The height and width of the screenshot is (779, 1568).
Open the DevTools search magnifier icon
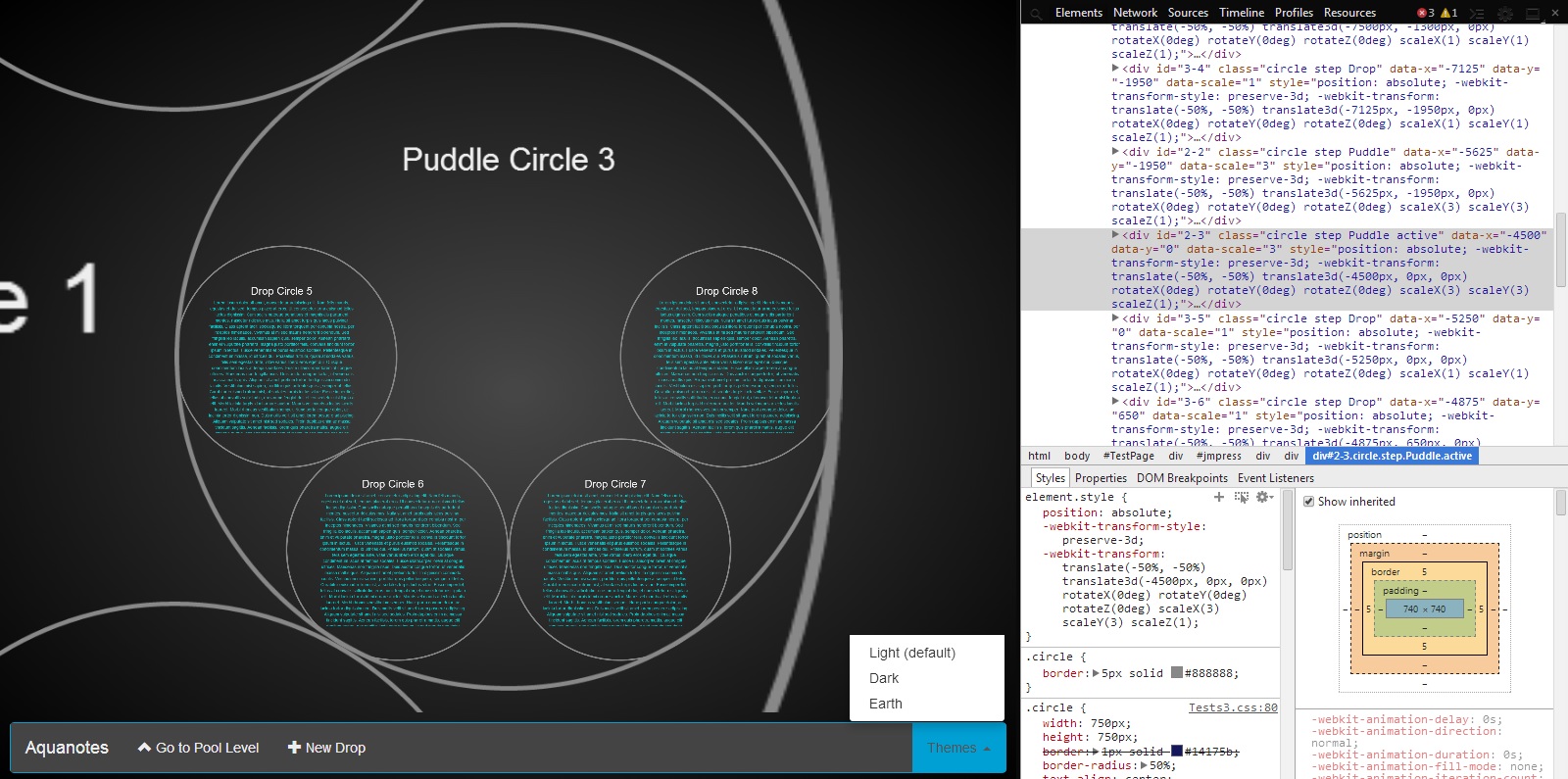(x=1036, y=13)
